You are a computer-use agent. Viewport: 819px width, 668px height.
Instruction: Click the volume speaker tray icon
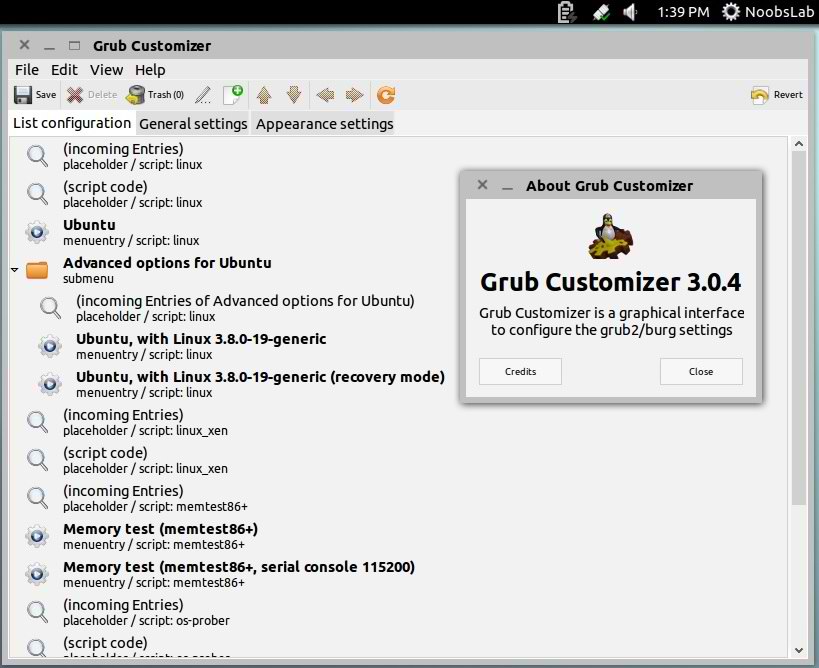coord(630,12)
